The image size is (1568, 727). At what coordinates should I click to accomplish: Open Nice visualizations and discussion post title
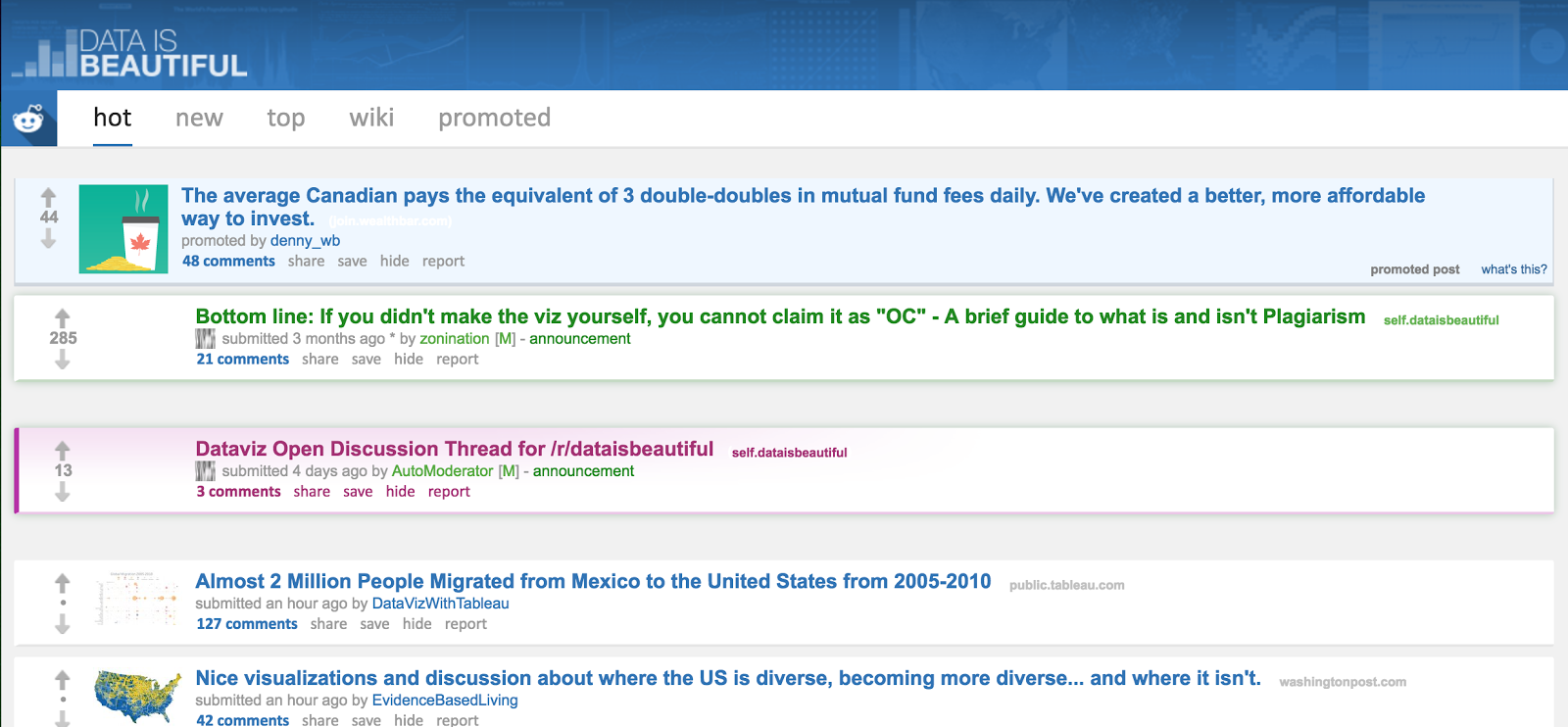click(x=728, y=678)
